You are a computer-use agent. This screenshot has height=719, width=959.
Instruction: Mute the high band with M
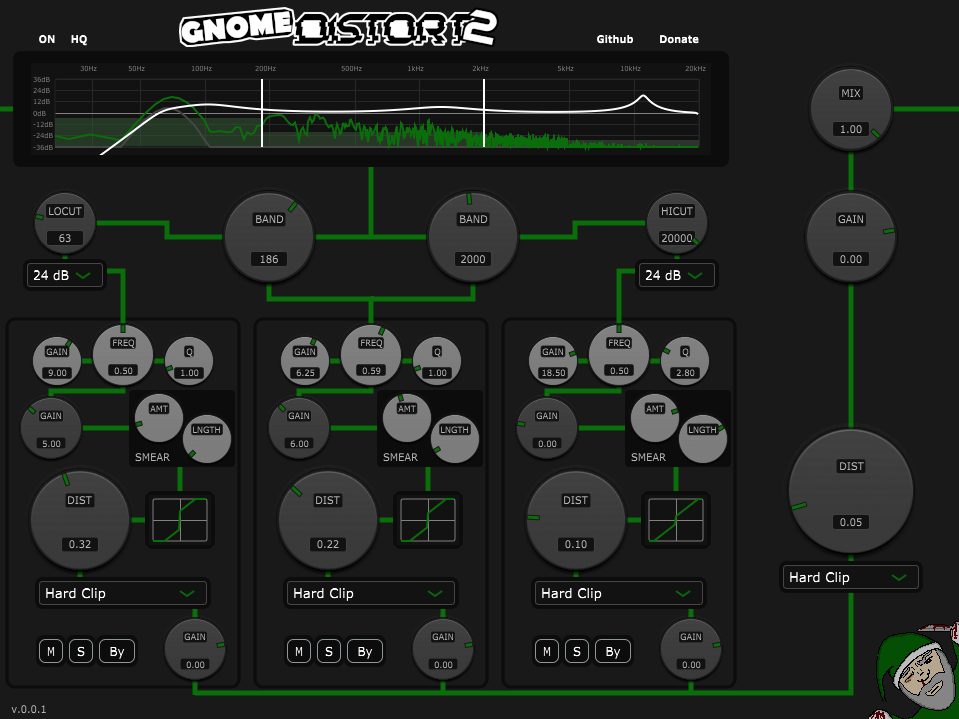547,651
